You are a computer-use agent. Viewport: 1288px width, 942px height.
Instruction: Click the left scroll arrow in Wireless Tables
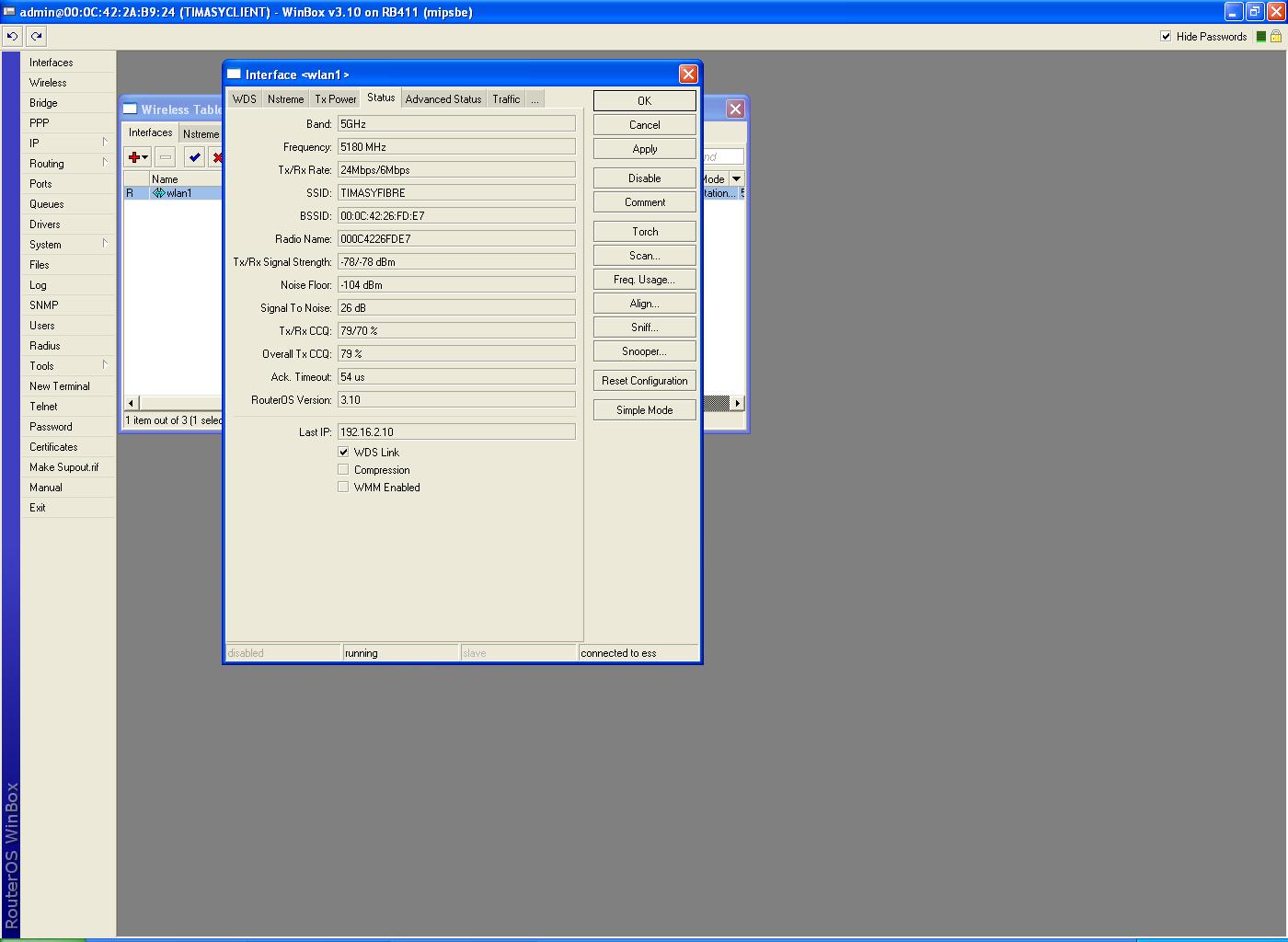coord(131,403)
